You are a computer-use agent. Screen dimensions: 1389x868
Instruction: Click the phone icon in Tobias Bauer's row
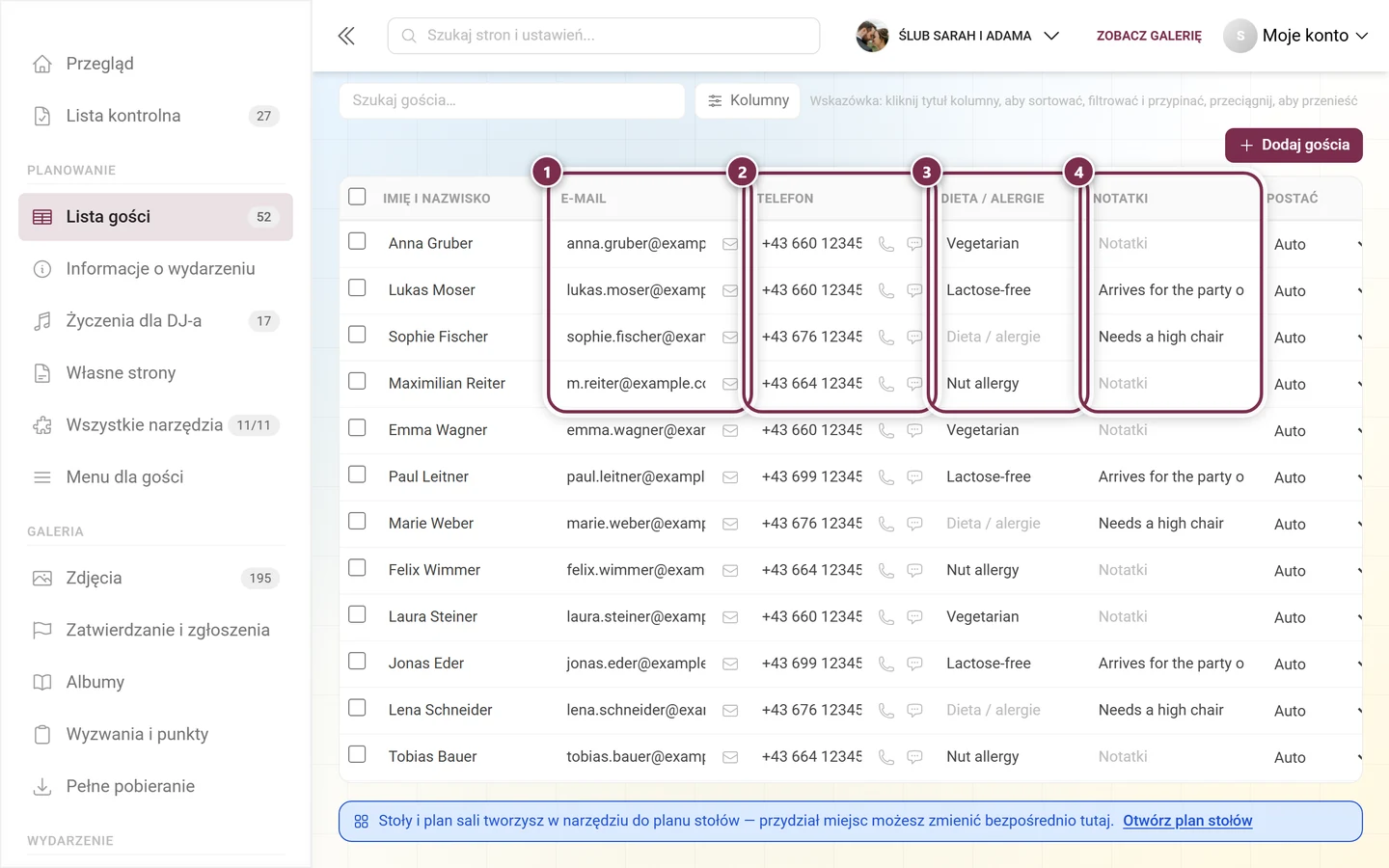pyautogui.click(x=886, y=757)
